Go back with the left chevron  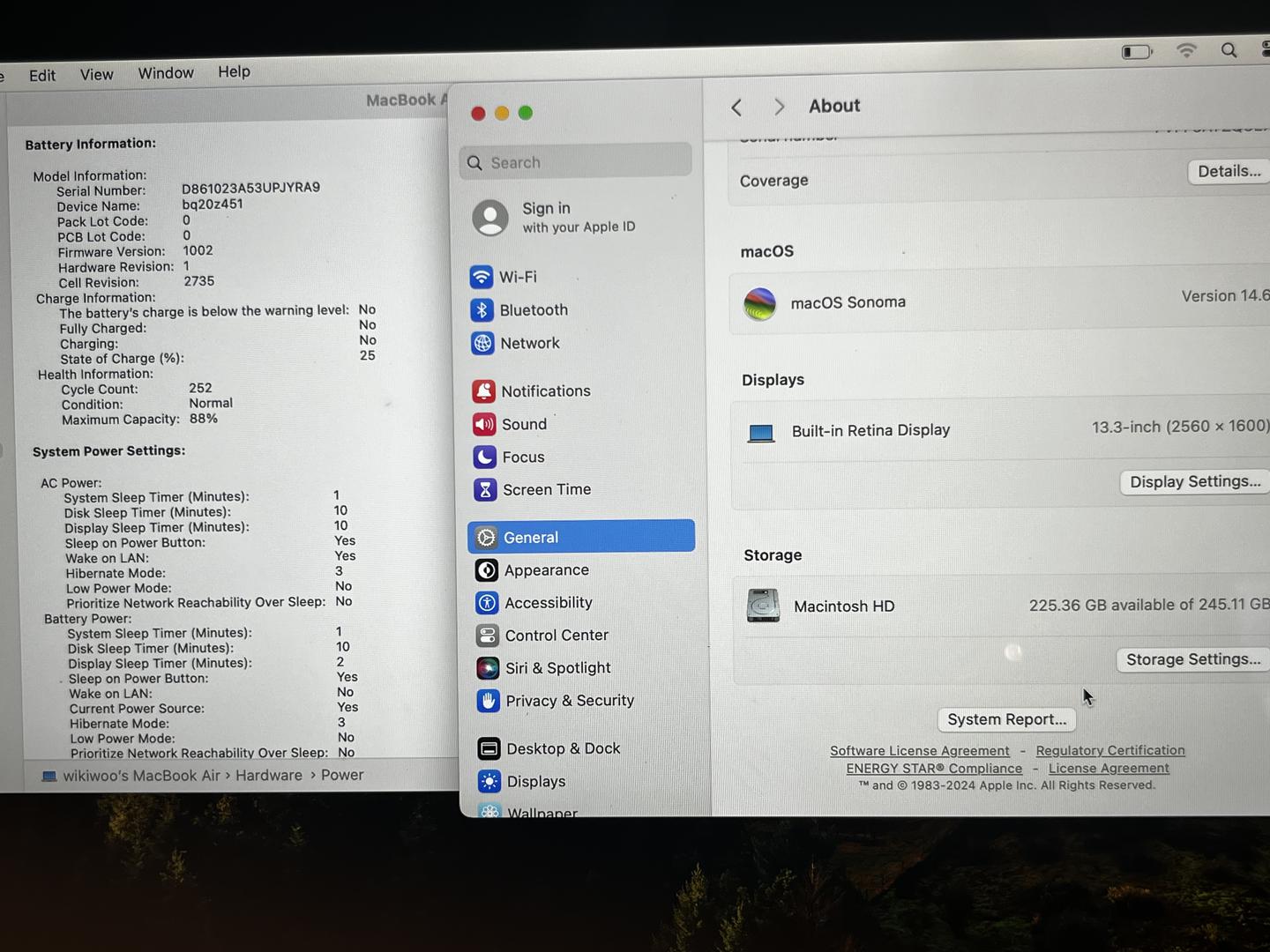tap(736, 108)
